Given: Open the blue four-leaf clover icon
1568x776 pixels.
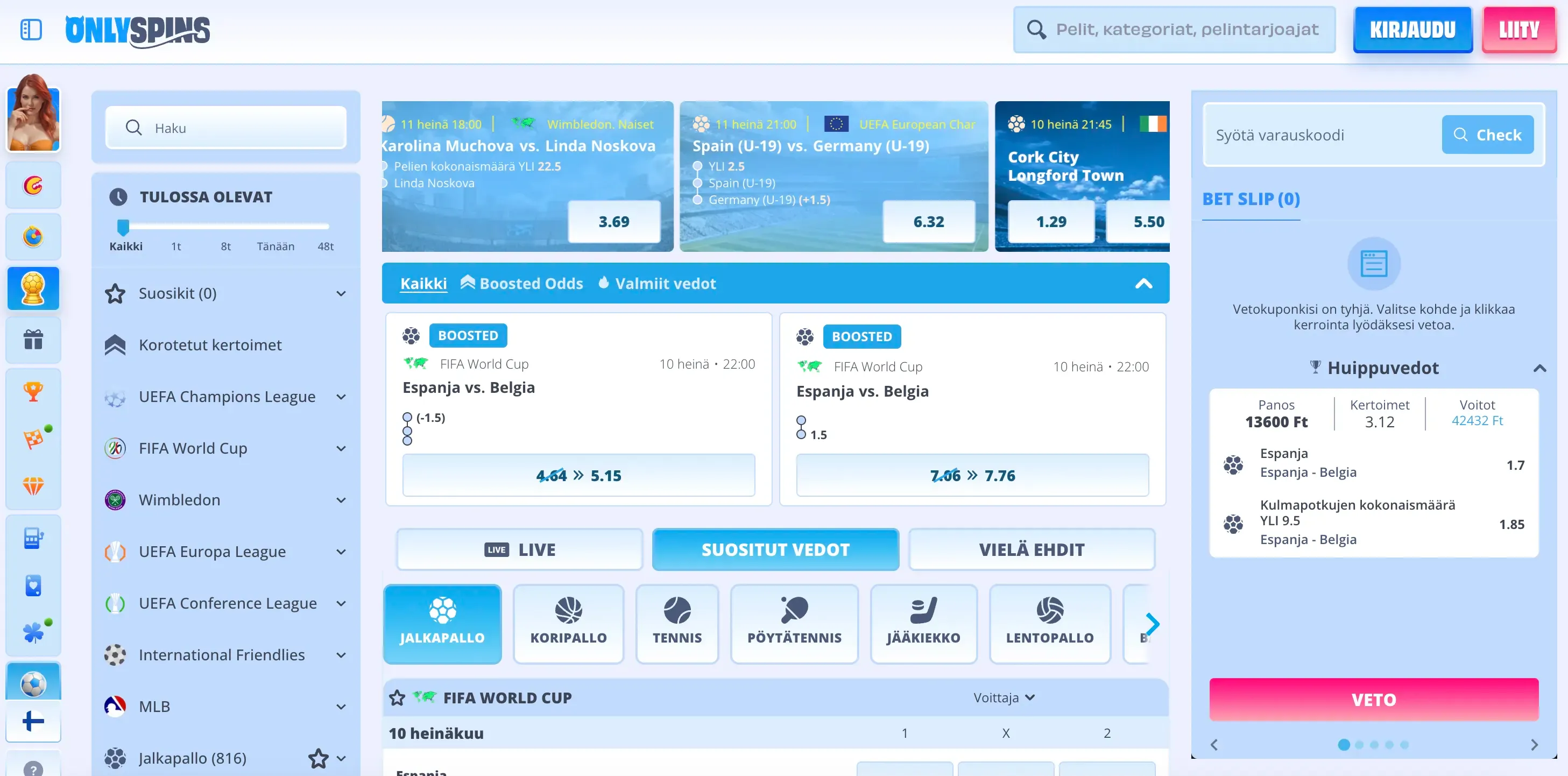Looking at the screenshot, I should pyautogui.click(x=33, y=632).
